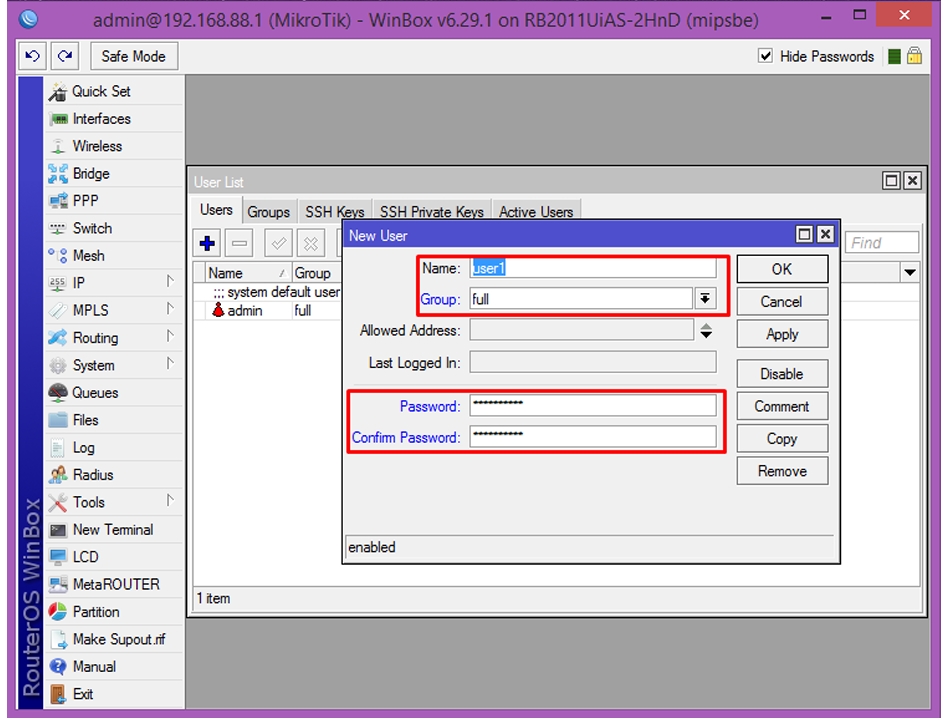
Task: Open the Switch section
Action: click(114, 228)
